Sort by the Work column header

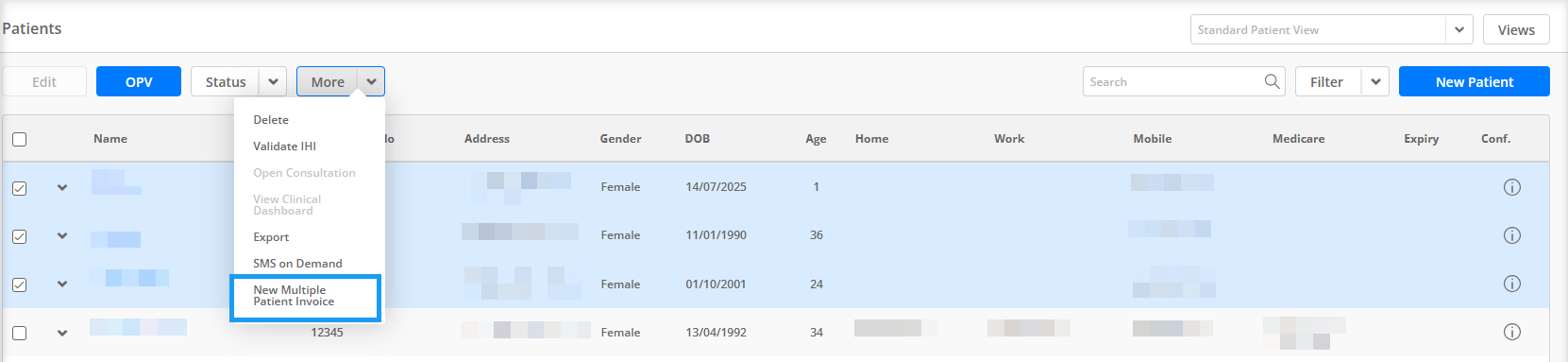1009,139
